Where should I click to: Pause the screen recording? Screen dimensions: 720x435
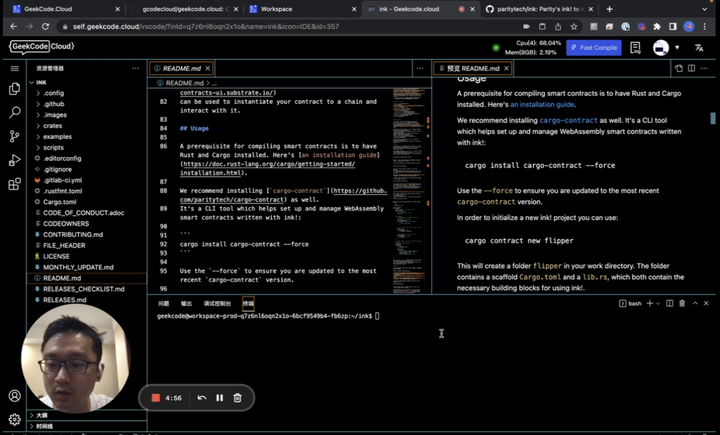coord(220,398)
